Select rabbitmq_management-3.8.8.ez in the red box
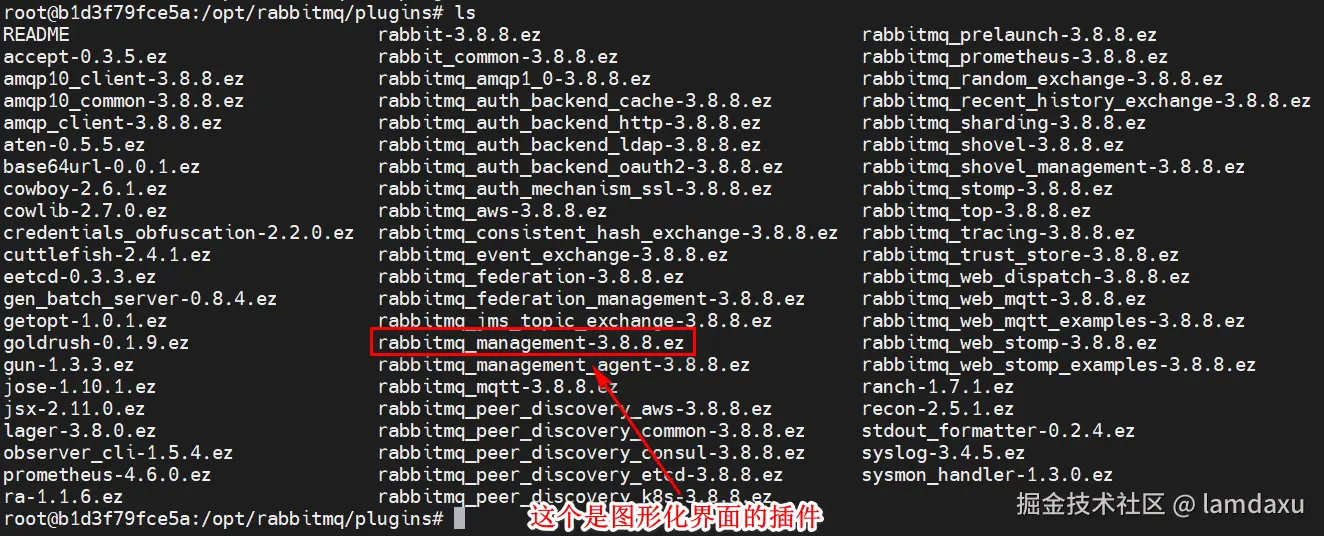The height and width of the screenshot is (536, 1324). 531,343
